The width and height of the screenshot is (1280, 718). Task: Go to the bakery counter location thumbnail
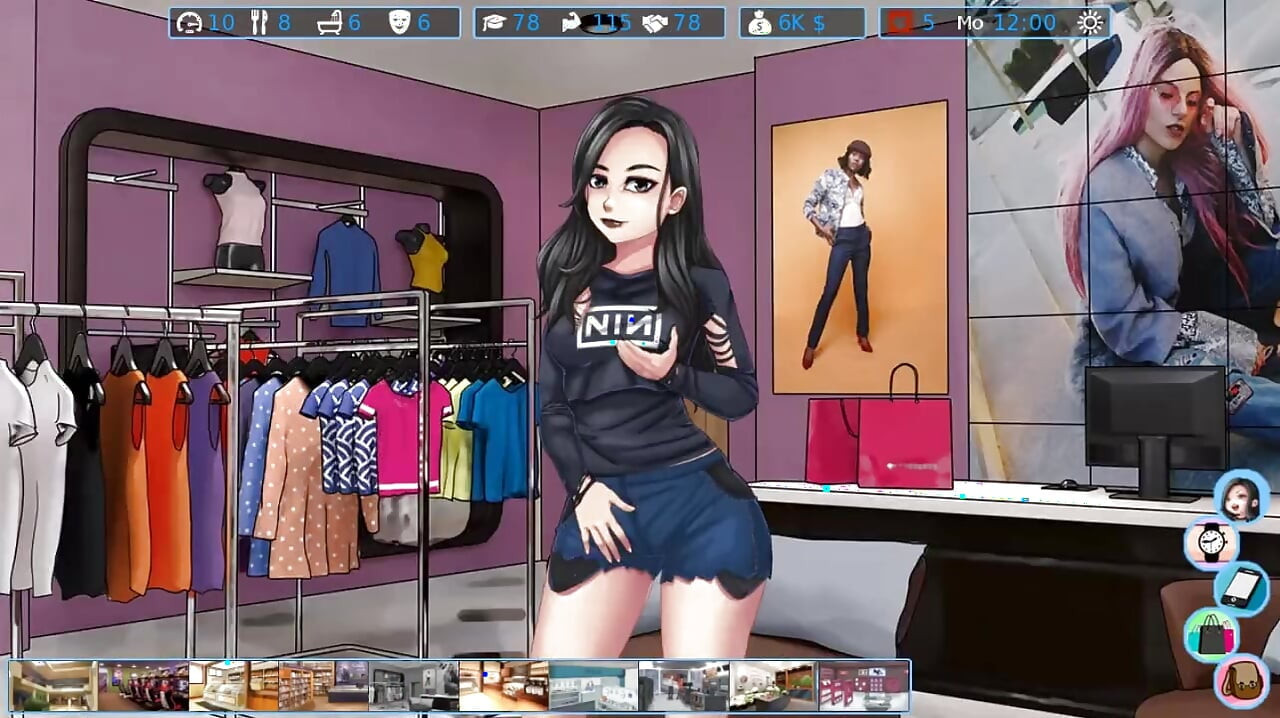(234, 685)
